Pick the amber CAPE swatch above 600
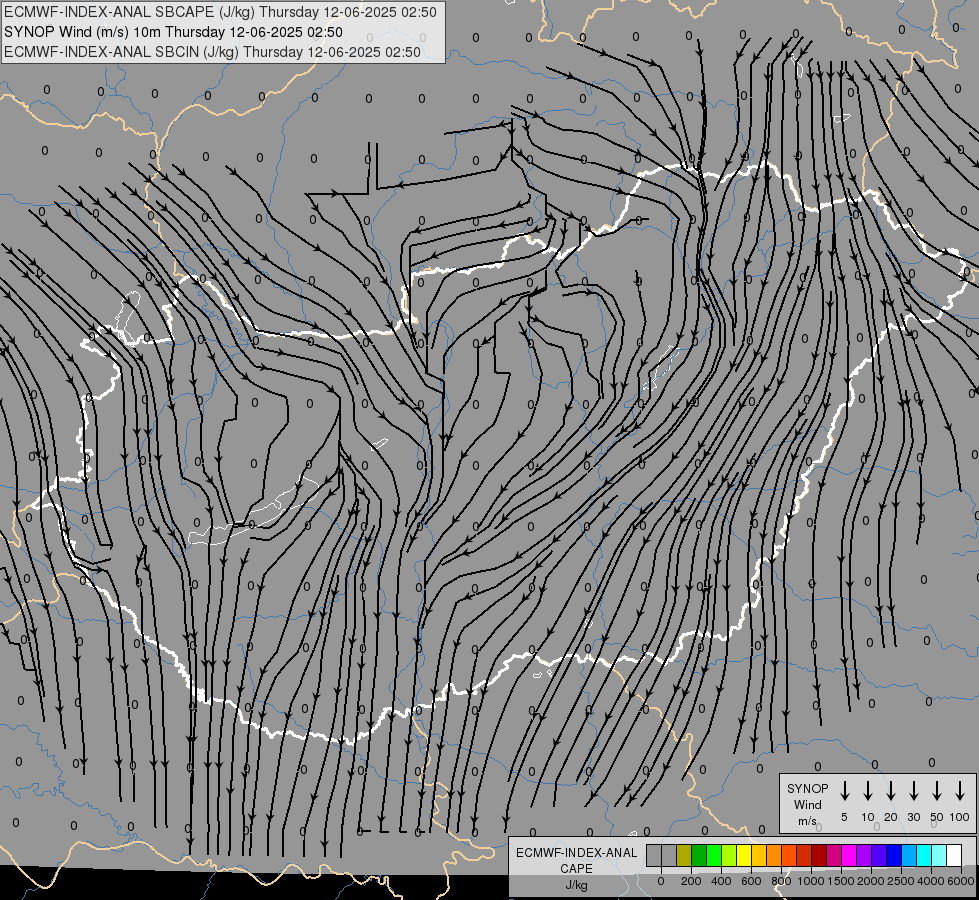 click(759, 855)
